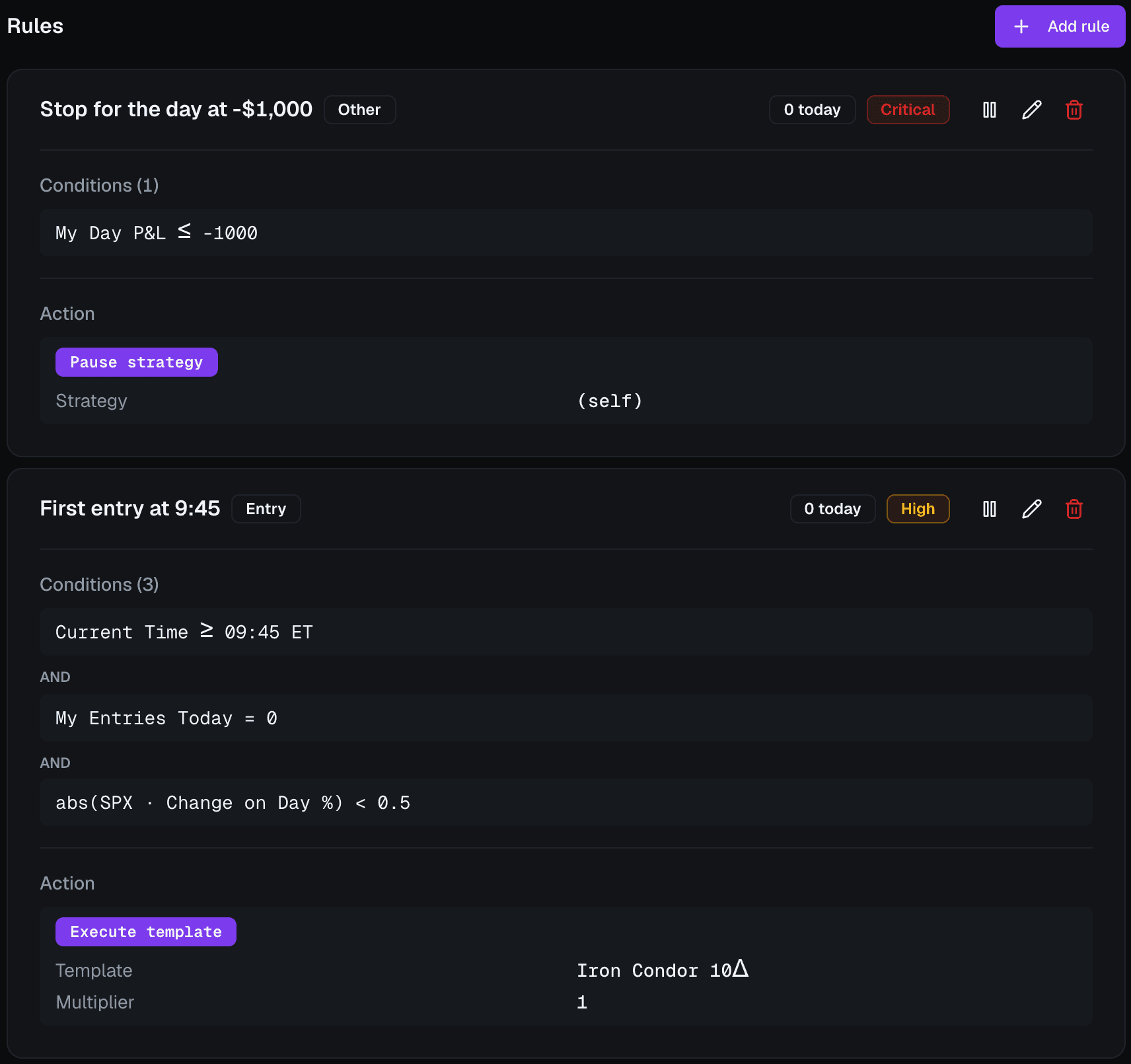1131x1064 pixels.
Task: Click the Add rule button
Action: [1060, 26]
